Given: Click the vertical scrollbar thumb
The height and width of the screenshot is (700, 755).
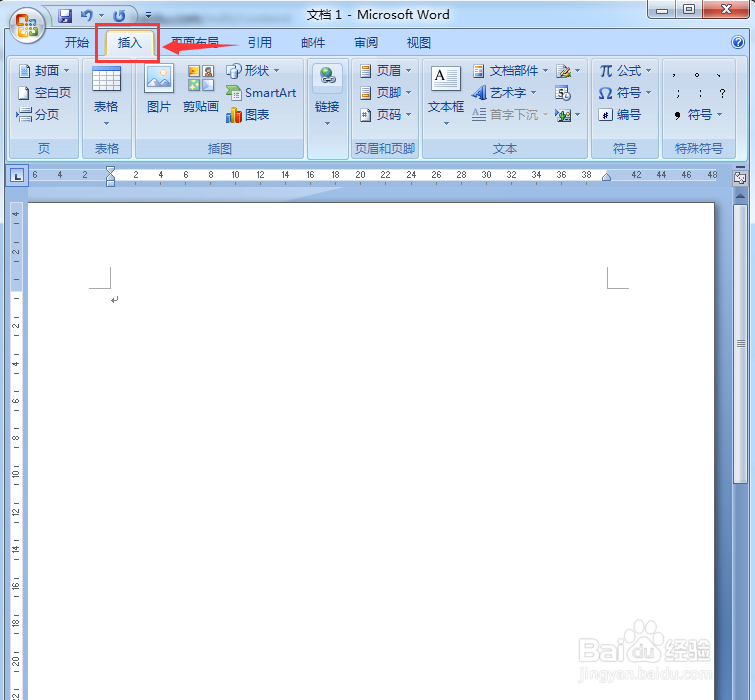Looking at the screenshot, I should [x=741, y=344].
